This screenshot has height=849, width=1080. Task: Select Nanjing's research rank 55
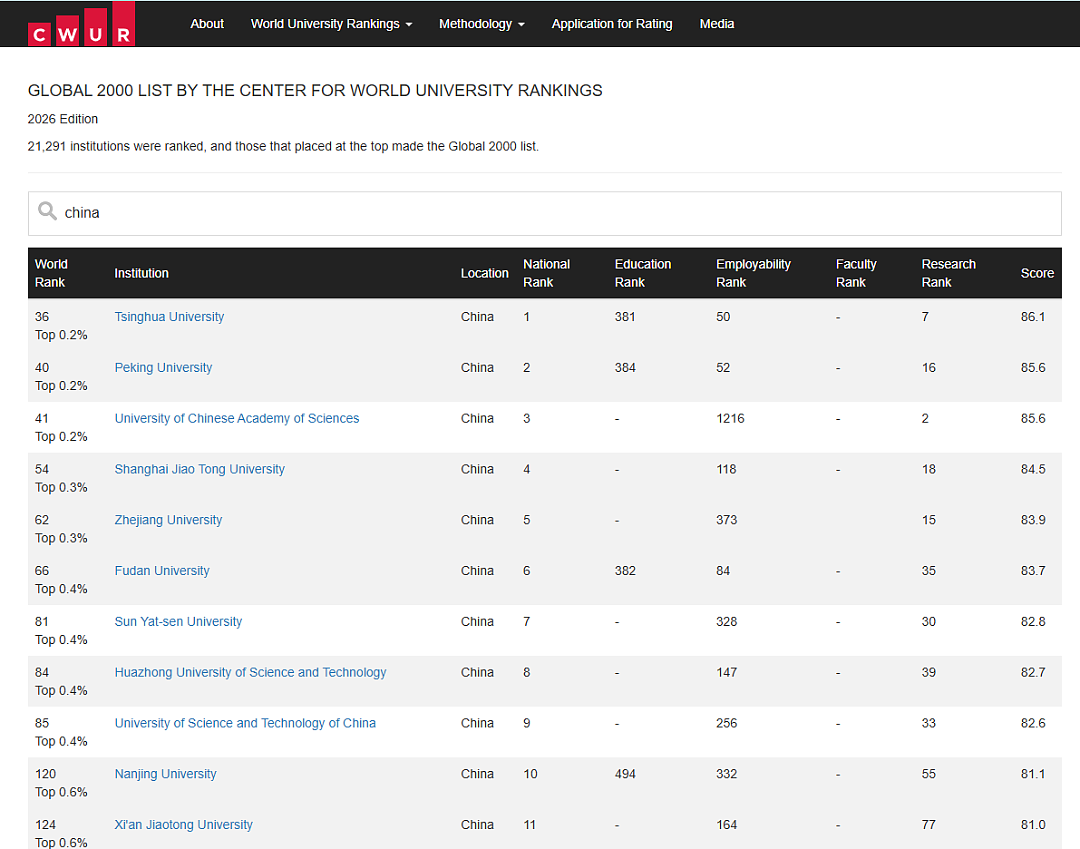click(x=929, y=774)
